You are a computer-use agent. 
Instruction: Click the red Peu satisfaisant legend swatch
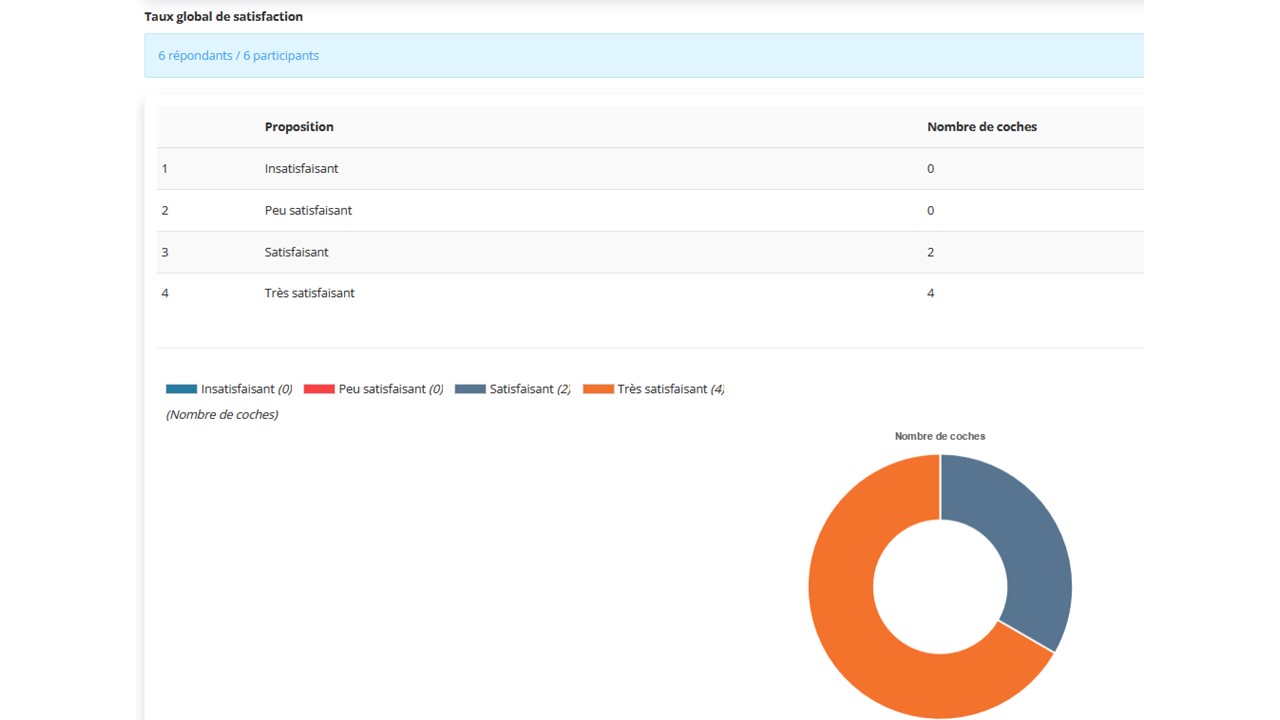coord(319,389)
